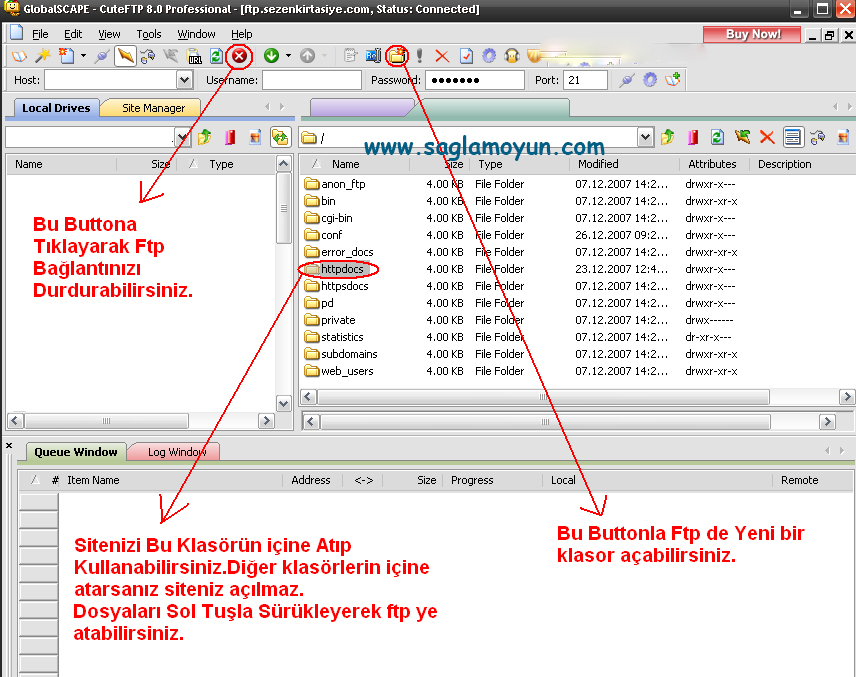Go up one folder in remote pane
Image resolution: width=856 pixels, height=677 pixels.
(668, 137)
